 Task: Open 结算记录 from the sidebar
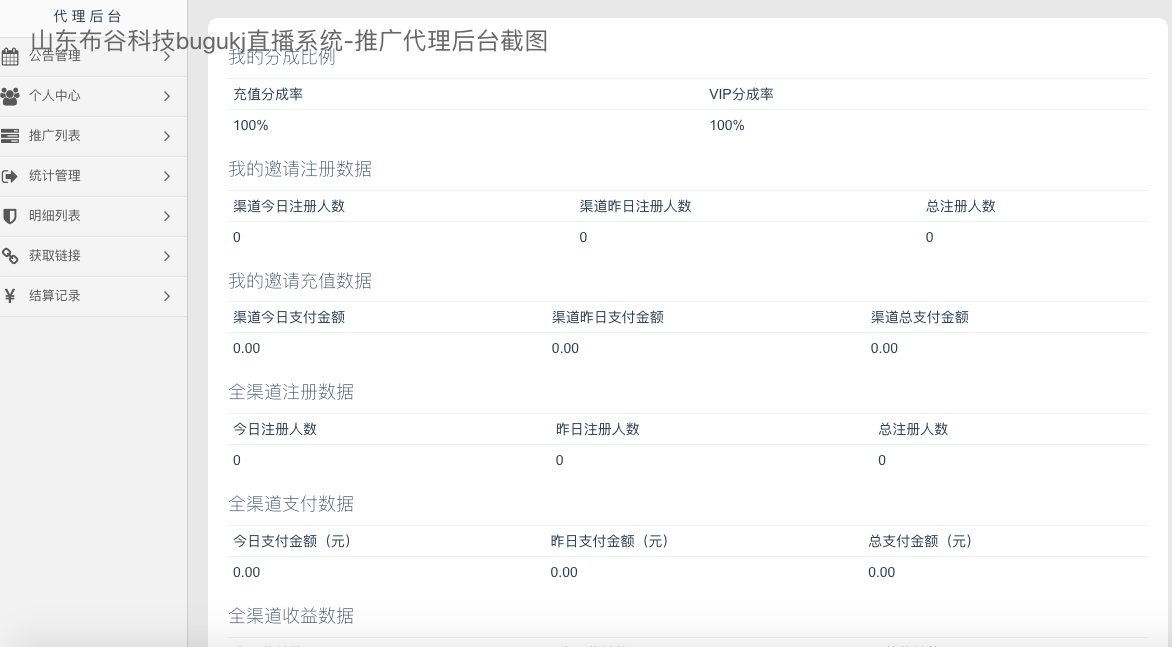[55, 296]
